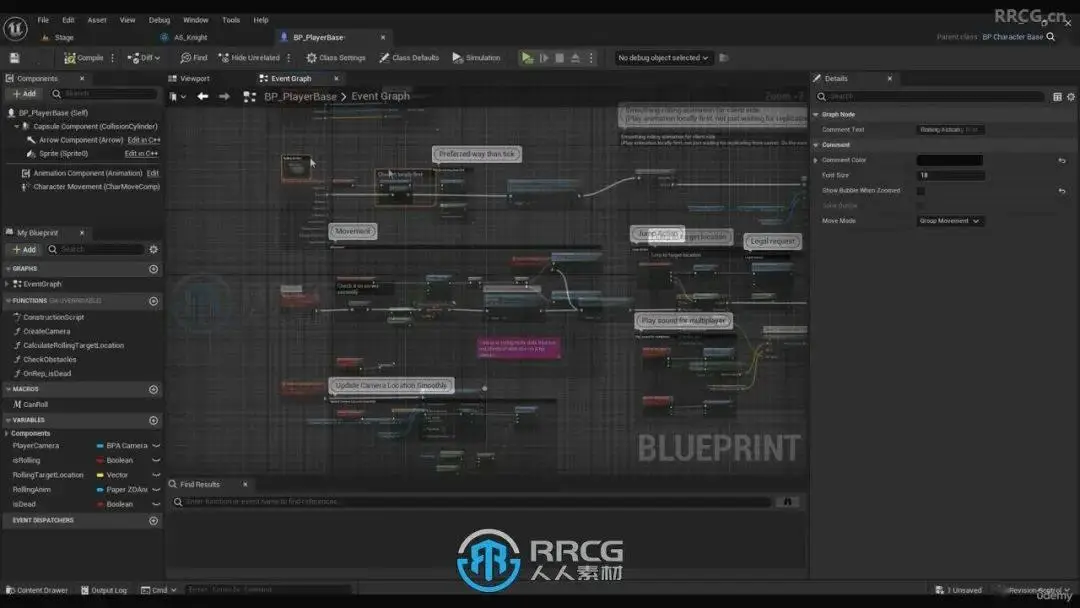
Task: Open the debug object selector dropdown
Action: 663,58
